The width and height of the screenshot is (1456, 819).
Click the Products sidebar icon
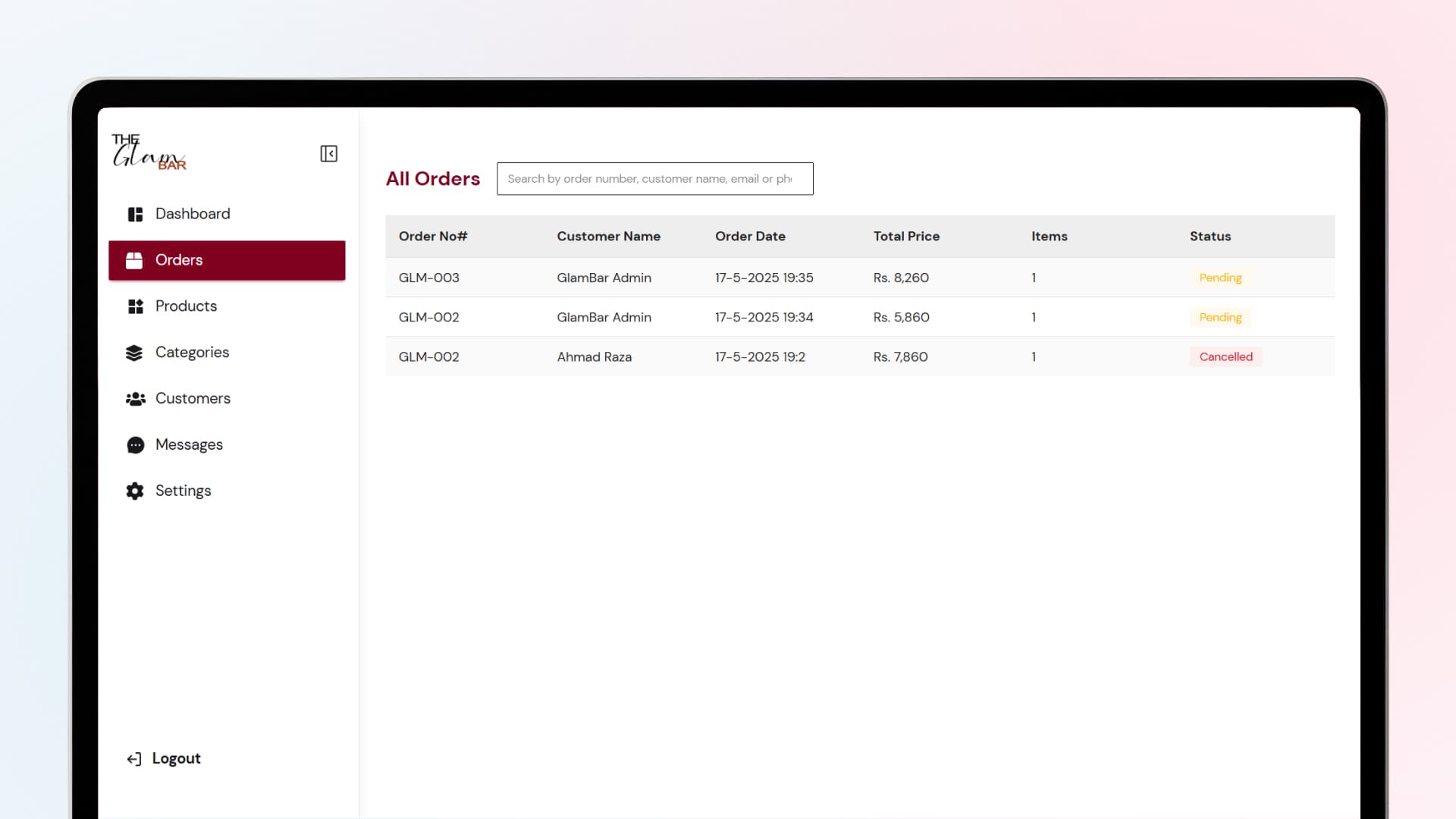pyautogui.click(x=135, y=306)
